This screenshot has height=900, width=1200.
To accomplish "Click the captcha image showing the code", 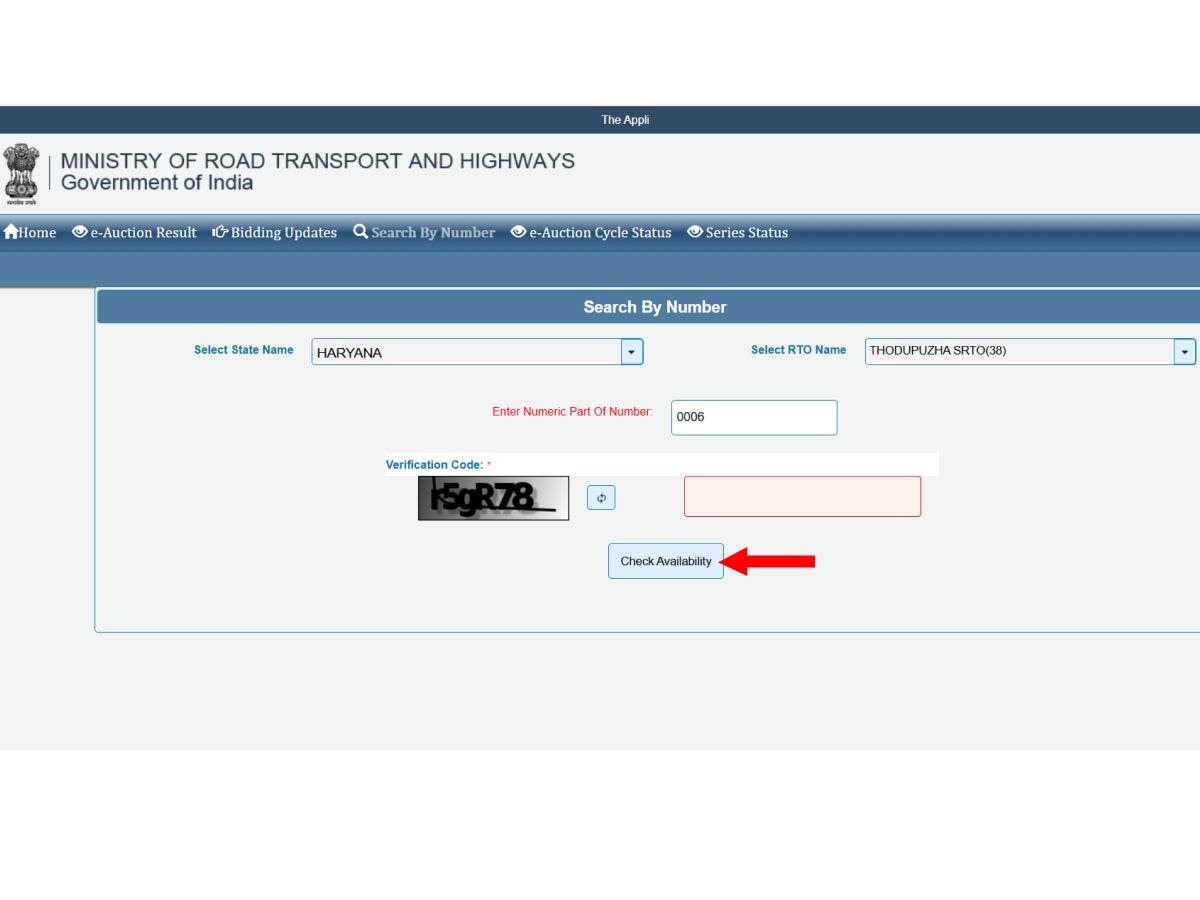I will point(493,498).
